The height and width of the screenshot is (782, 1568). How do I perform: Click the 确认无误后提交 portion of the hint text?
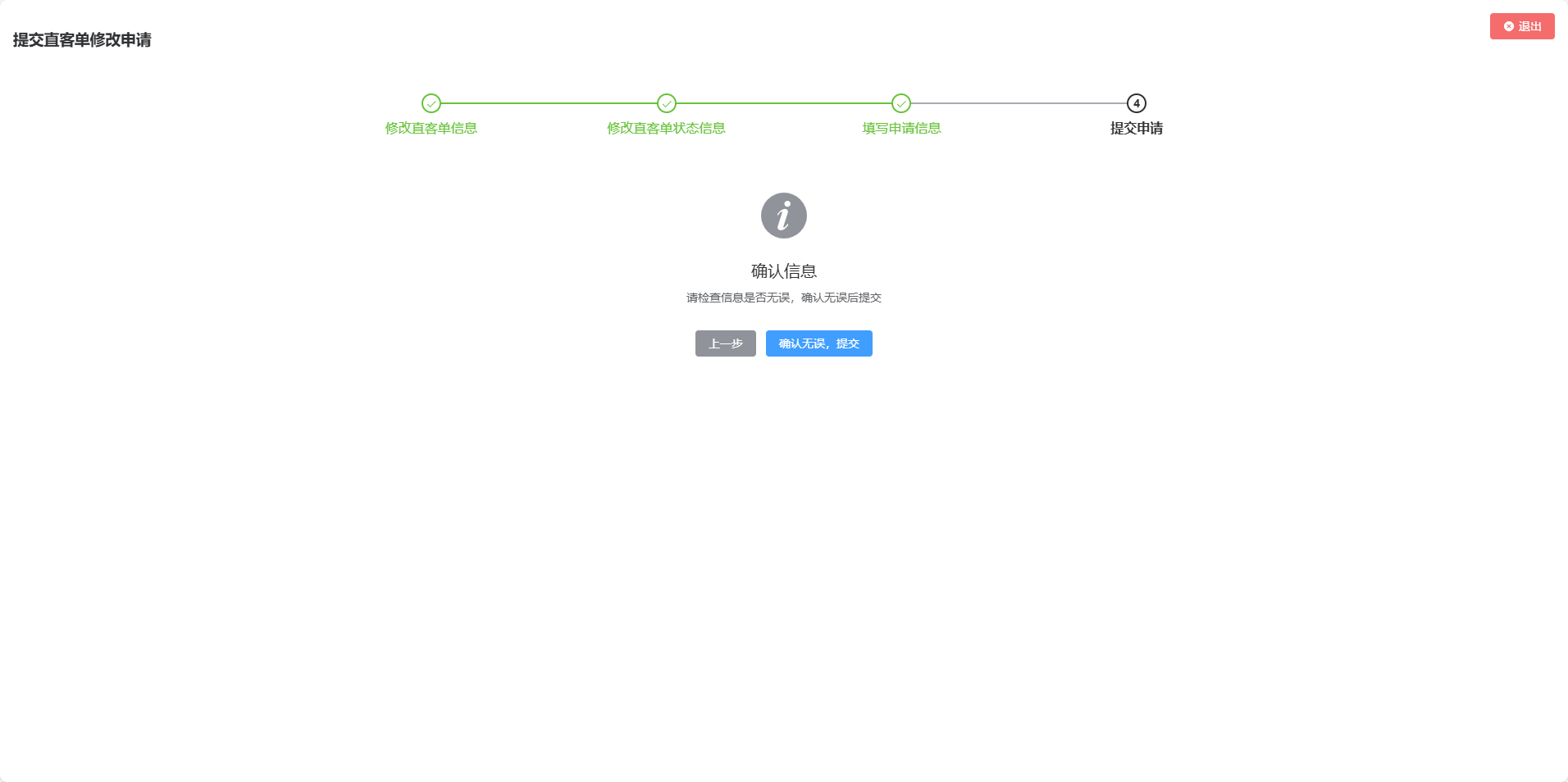pyautogui.click(x=841, y=298)
